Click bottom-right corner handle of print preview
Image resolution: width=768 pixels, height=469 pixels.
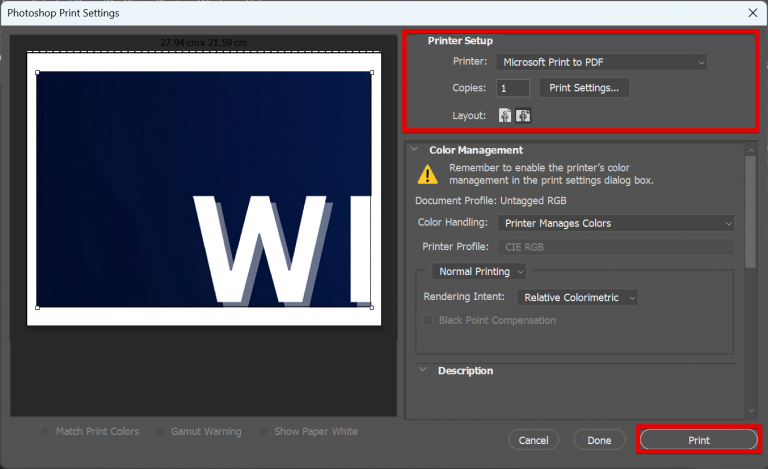372,307
